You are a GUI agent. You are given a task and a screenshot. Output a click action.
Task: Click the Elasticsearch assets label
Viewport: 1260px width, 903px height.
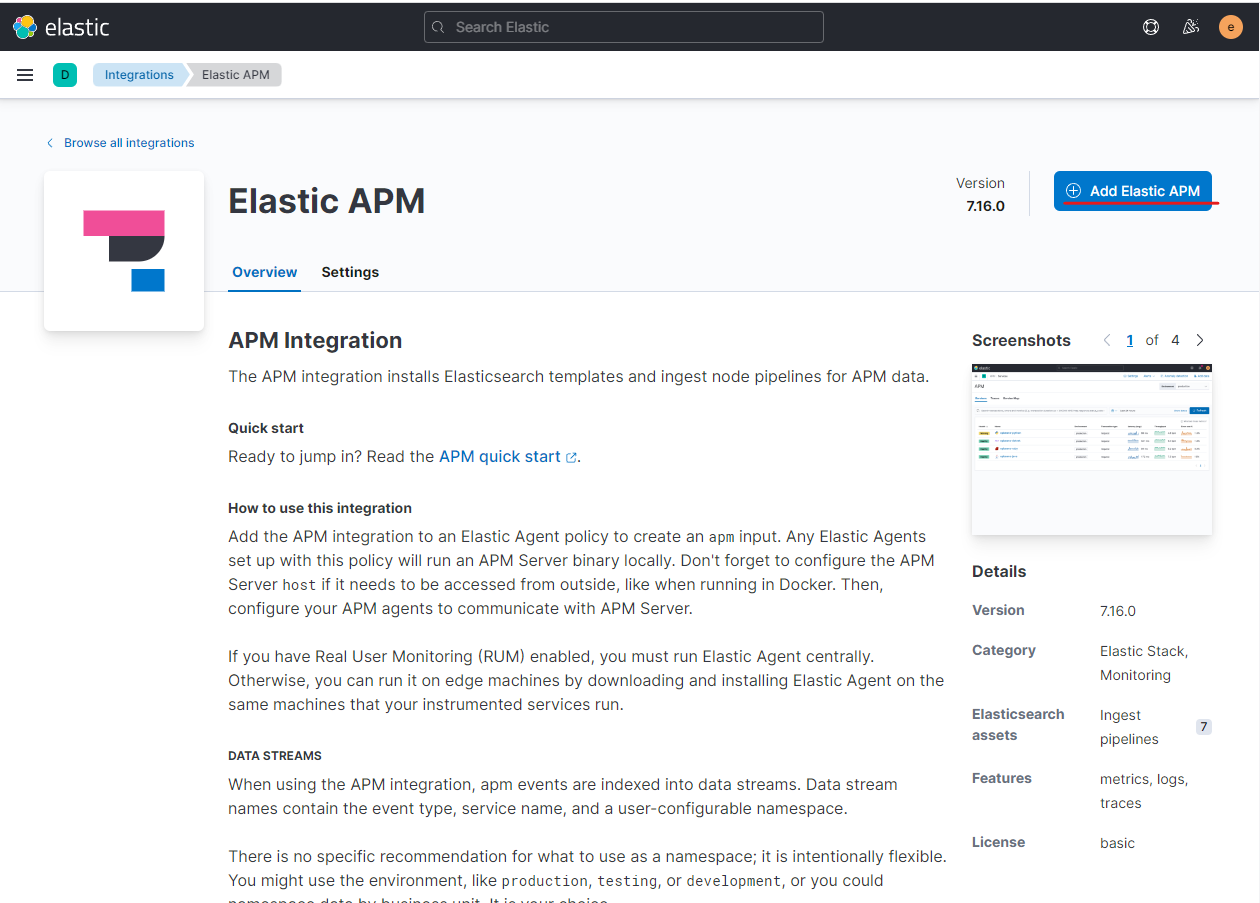coord(1018,724)
